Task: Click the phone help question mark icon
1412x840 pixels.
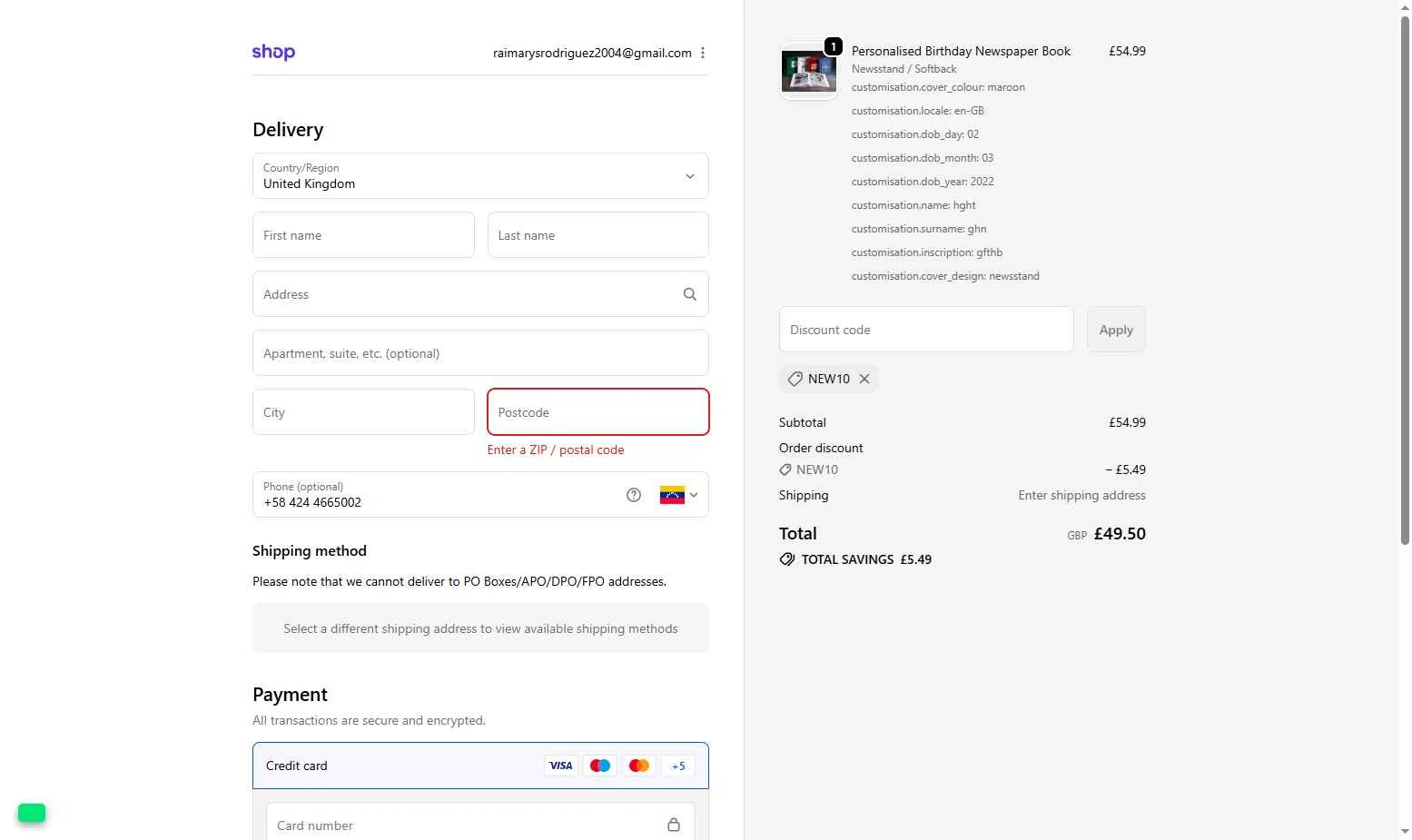Action: (634, 495)
